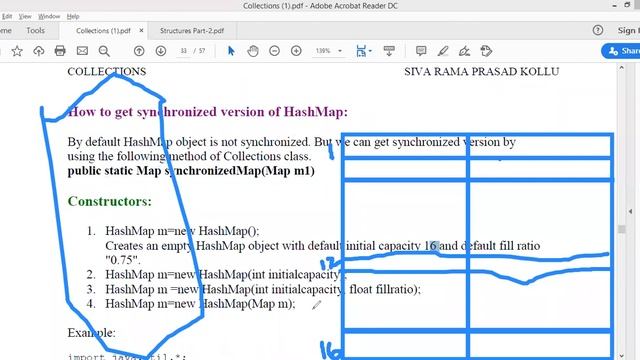This screenshot has height=360, width=640.
Task: Minimize the Acrobat Reader window
Action: coord(614,6)
